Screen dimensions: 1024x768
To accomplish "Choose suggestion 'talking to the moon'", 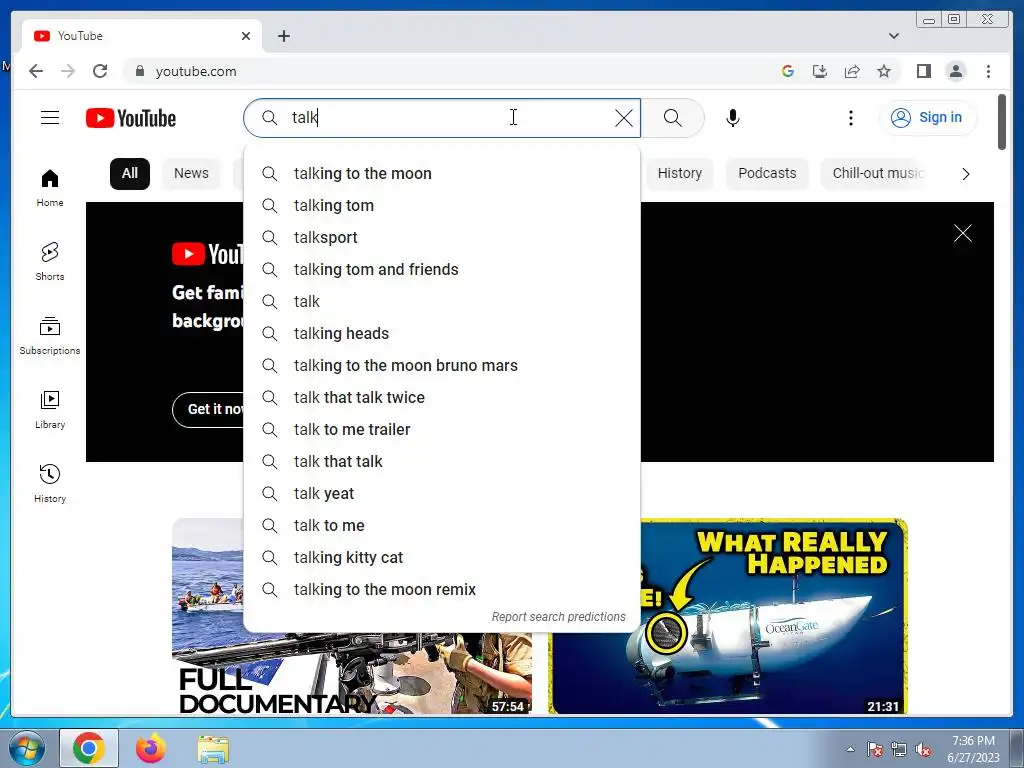I will 441,174.
